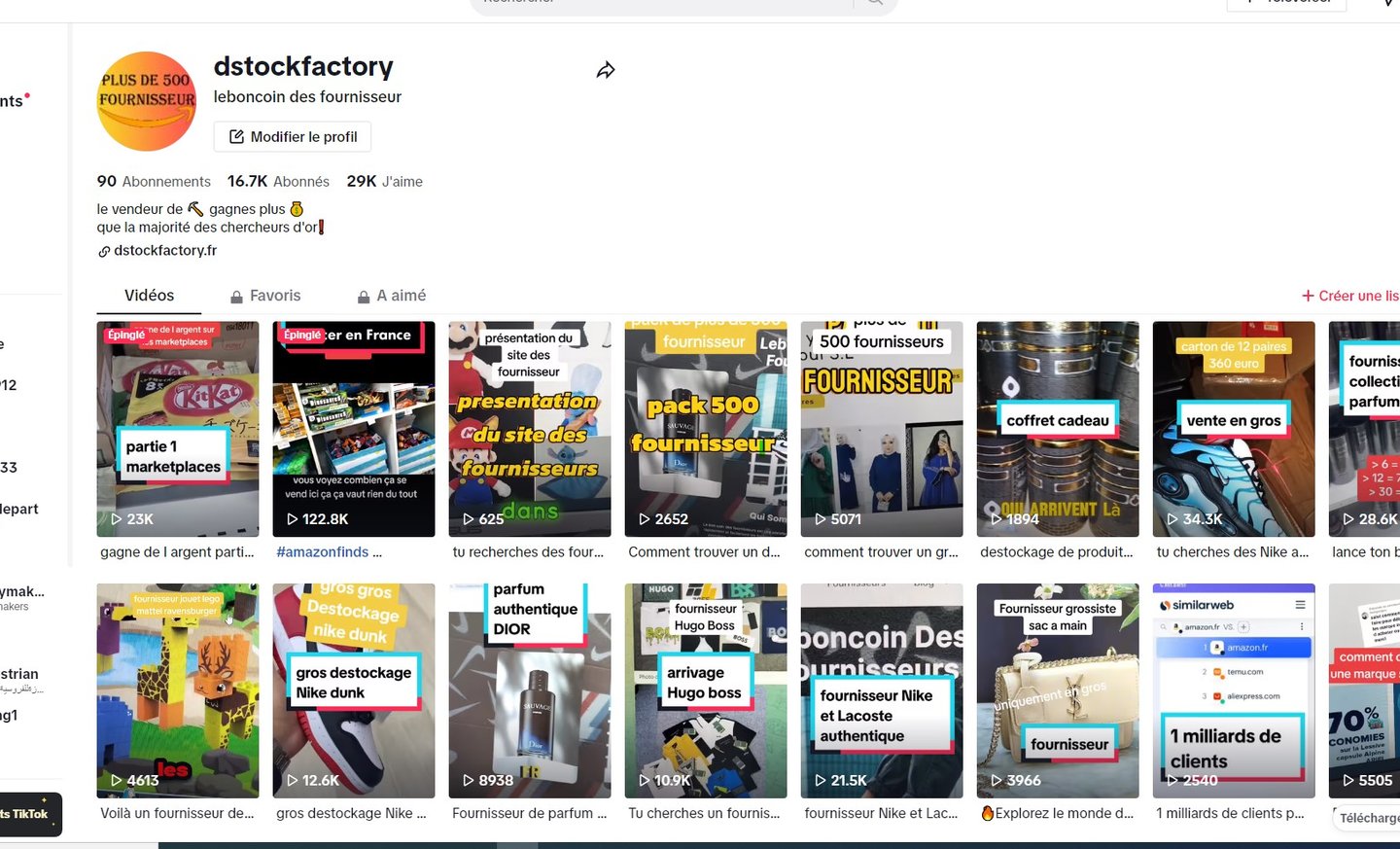Click the play icon beside 3966 views
Image resolution: width=1400 pixels, height=849 pixels.
pos(997,780)
